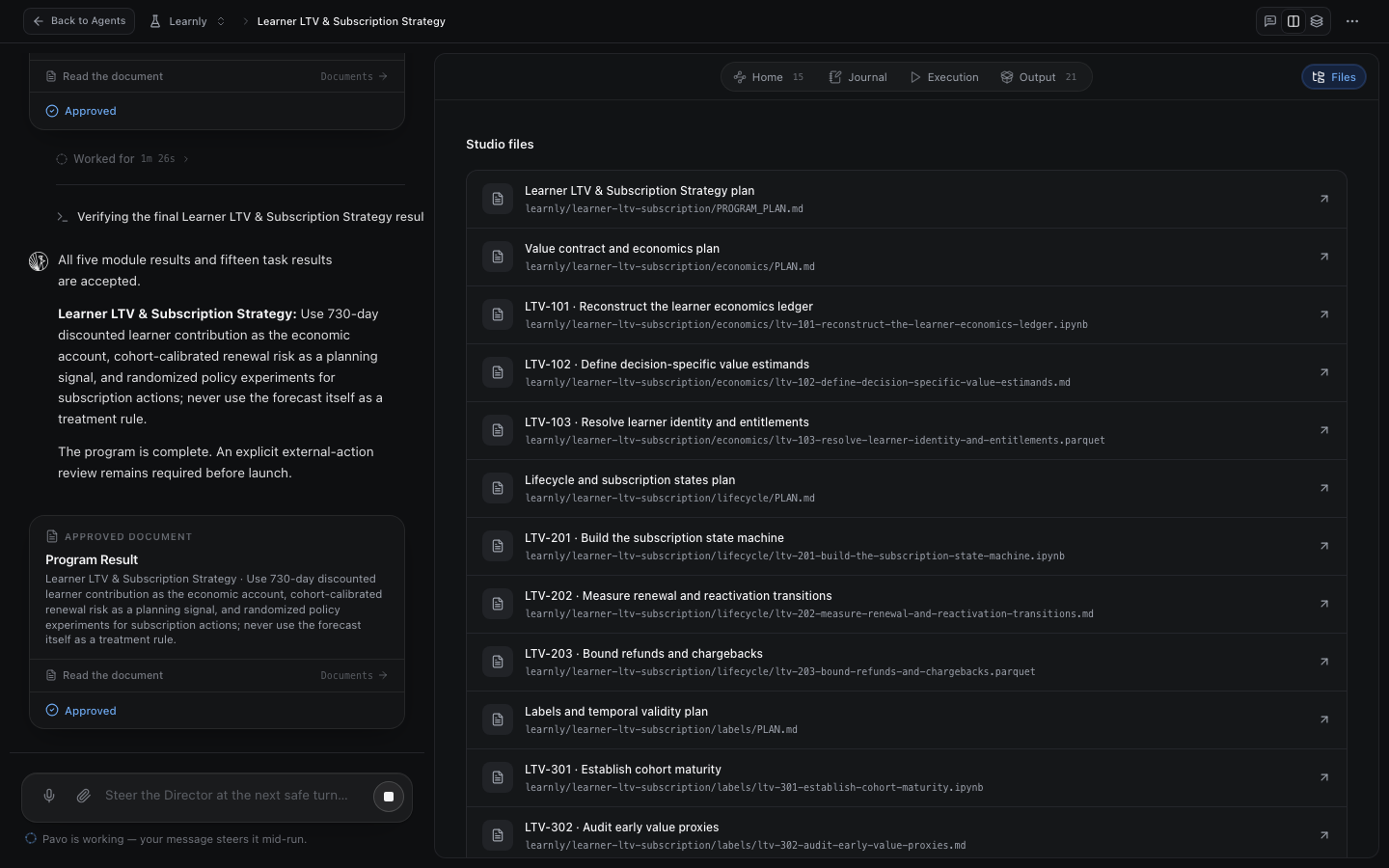Open Learner LTV & Subscription Strategy plan externally
Screen dimensions: 1389x868
(x=1324, y=199)
